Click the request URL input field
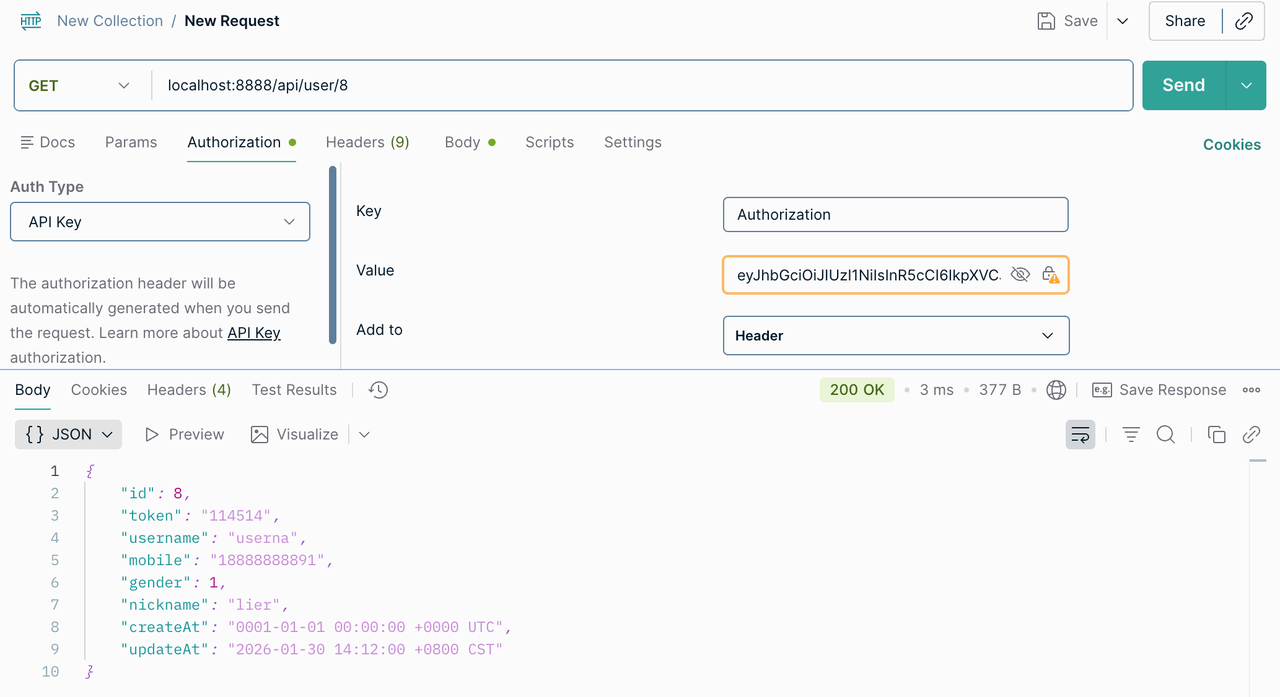Screen dimensions: 1280x697 [x=641, y=85]
